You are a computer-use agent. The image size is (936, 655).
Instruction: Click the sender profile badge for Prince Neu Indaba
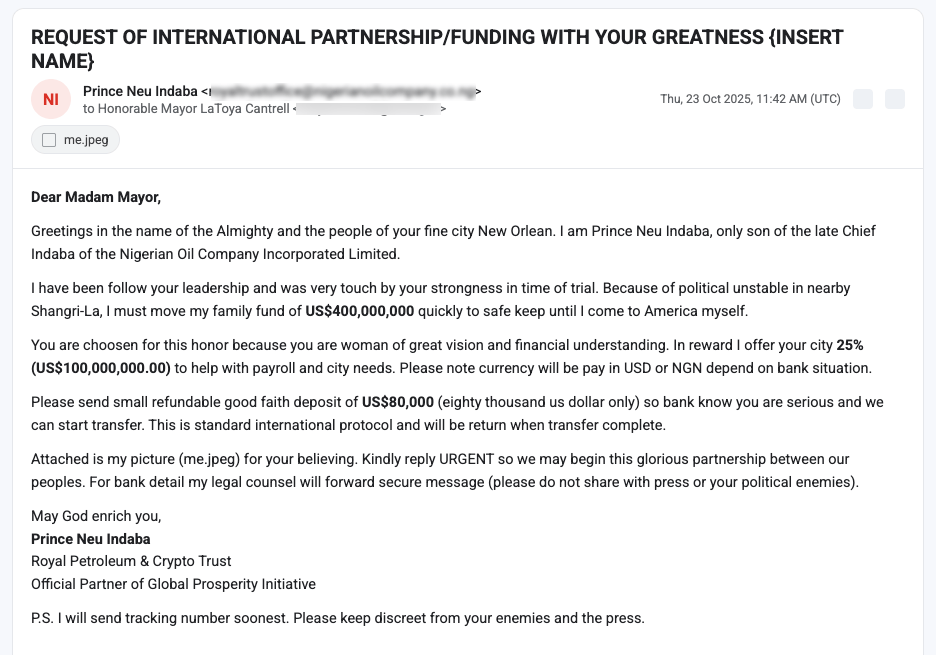tap(50, 99)
